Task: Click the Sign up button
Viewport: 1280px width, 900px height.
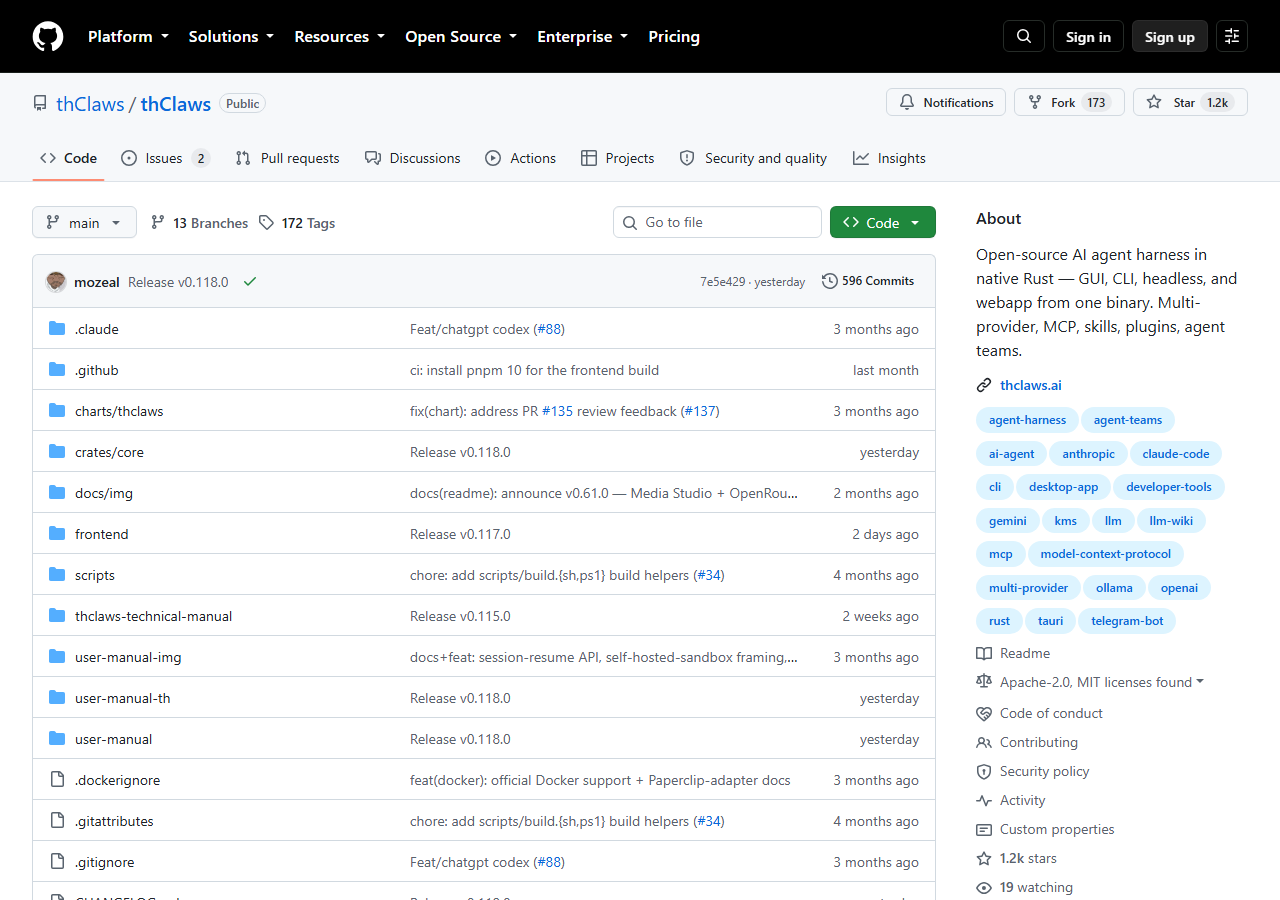Action: coord(1170,36)
